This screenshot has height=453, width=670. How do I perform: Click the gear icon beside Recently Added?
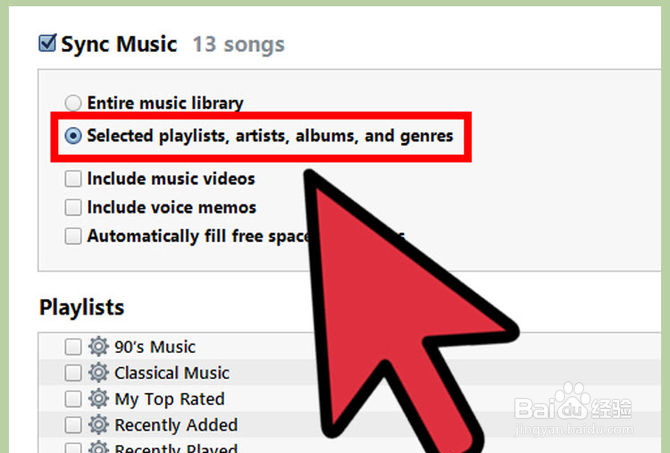click(x=98, y=425)
